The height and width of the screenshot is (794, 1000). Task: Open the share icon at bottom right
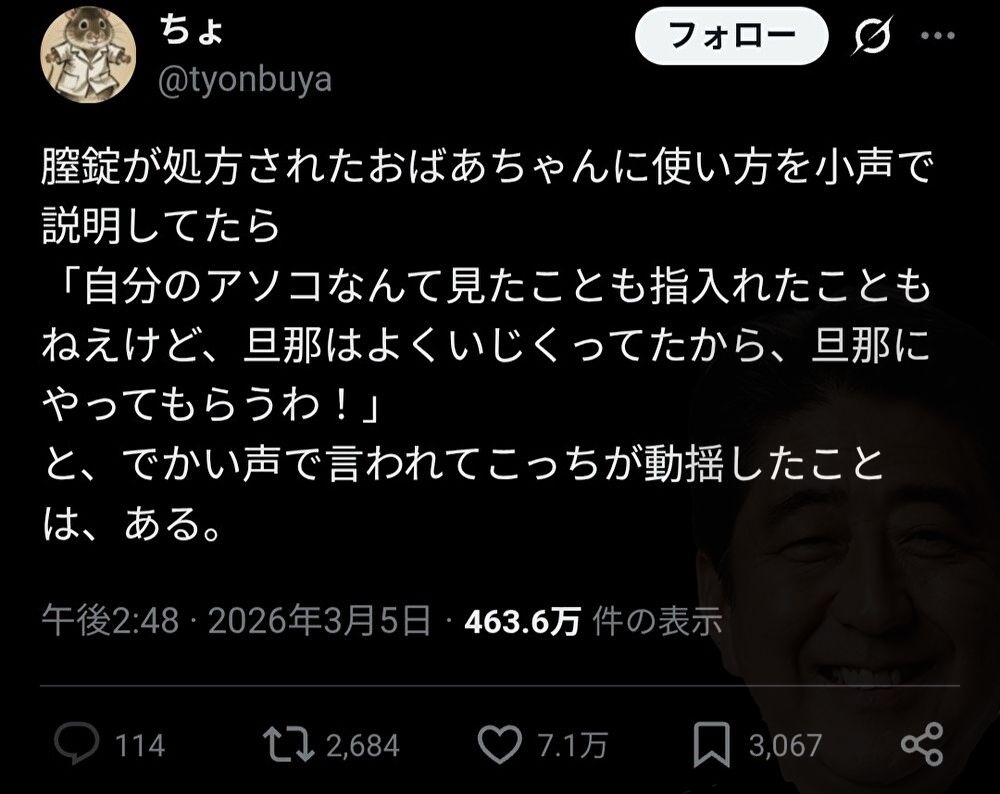click(922, 744)
